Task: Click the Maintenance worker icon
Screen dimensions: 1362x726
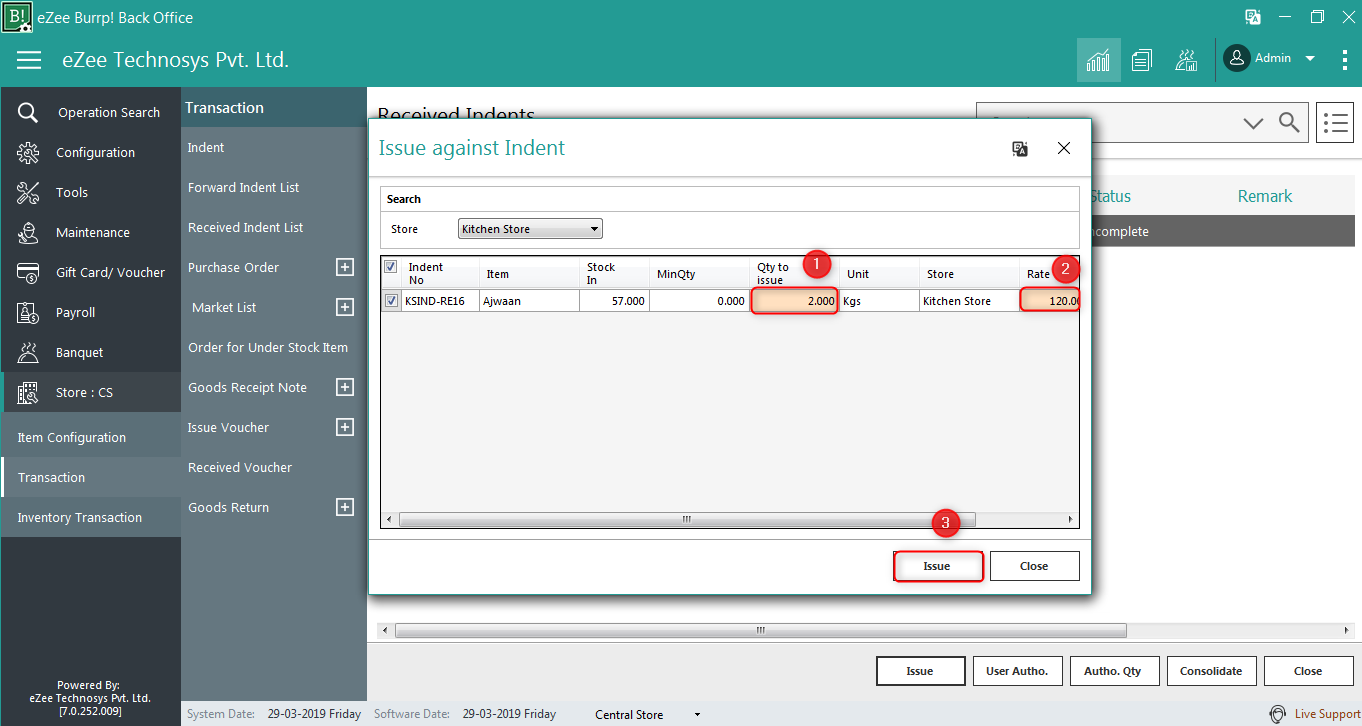Action: pos(28,233)
